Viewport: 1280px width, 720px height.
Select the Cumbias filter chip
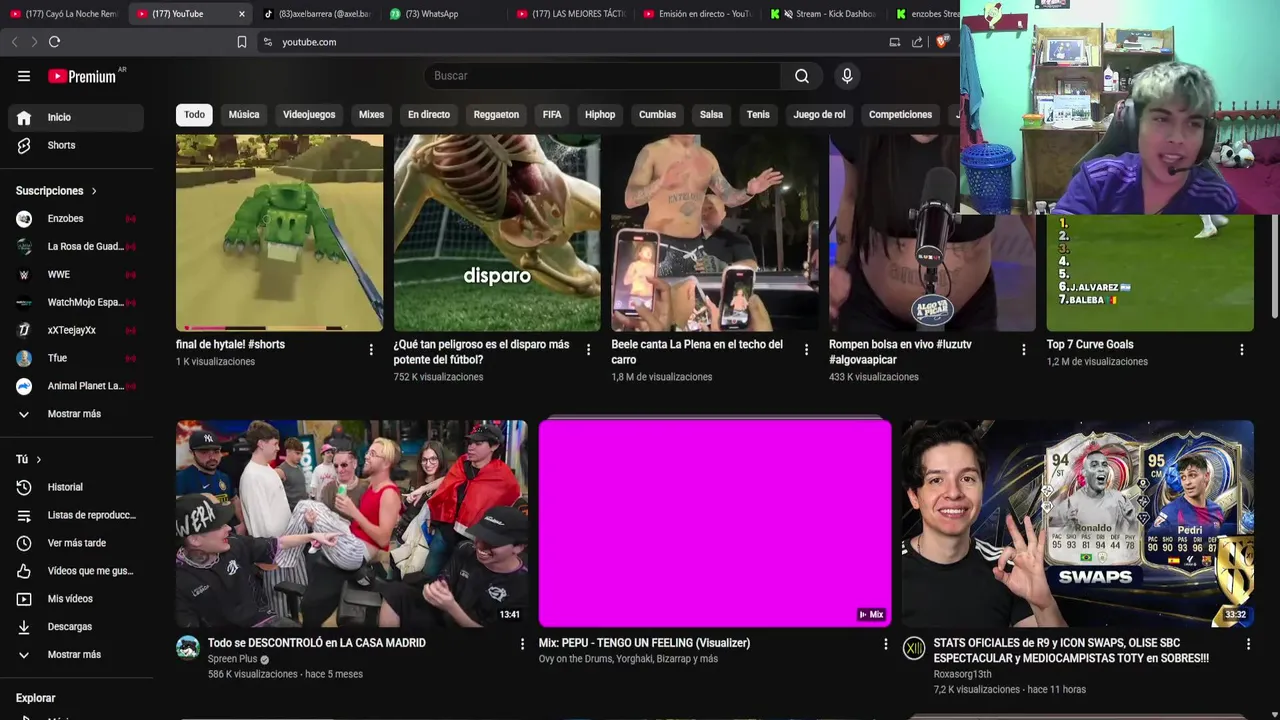(657, 115)
